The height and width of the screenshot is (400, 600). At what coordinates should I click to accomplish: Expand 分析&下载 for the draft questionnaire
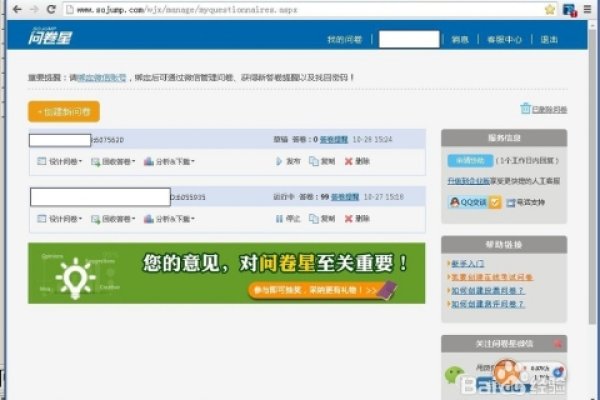click(169, 162)
